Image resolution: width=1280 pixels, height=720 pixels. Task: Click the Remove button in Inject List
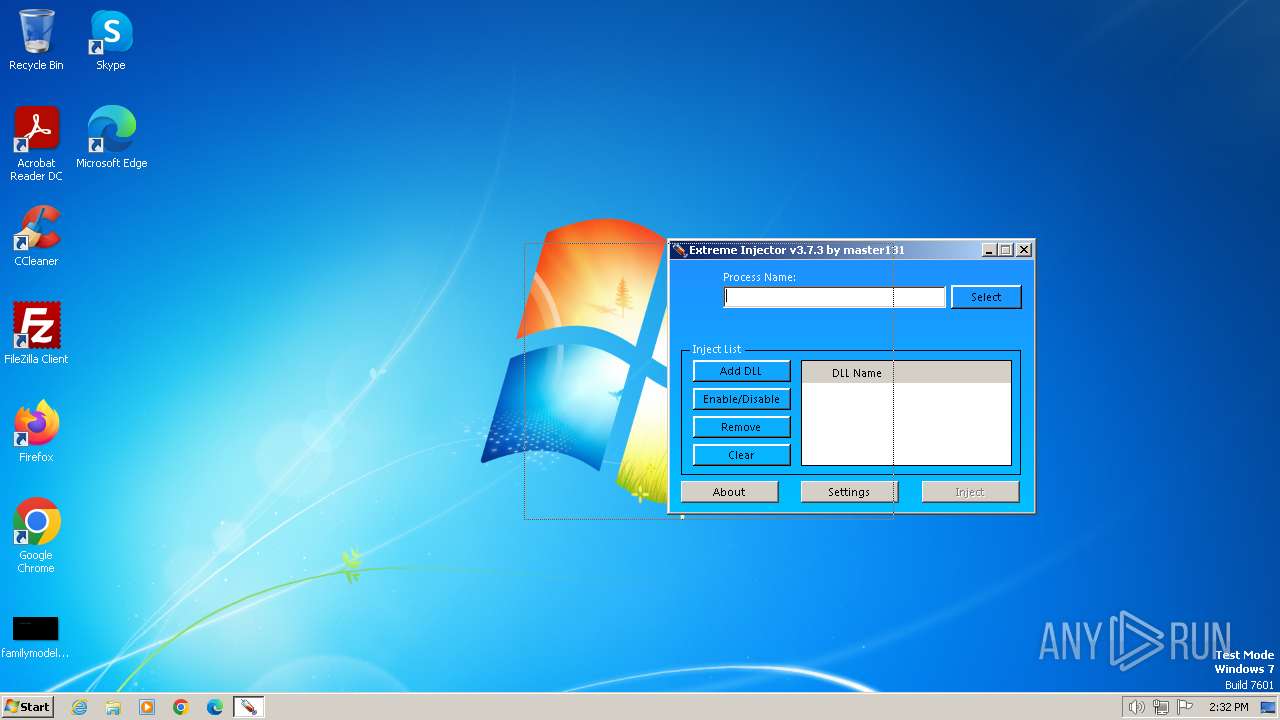click(741, 427)
